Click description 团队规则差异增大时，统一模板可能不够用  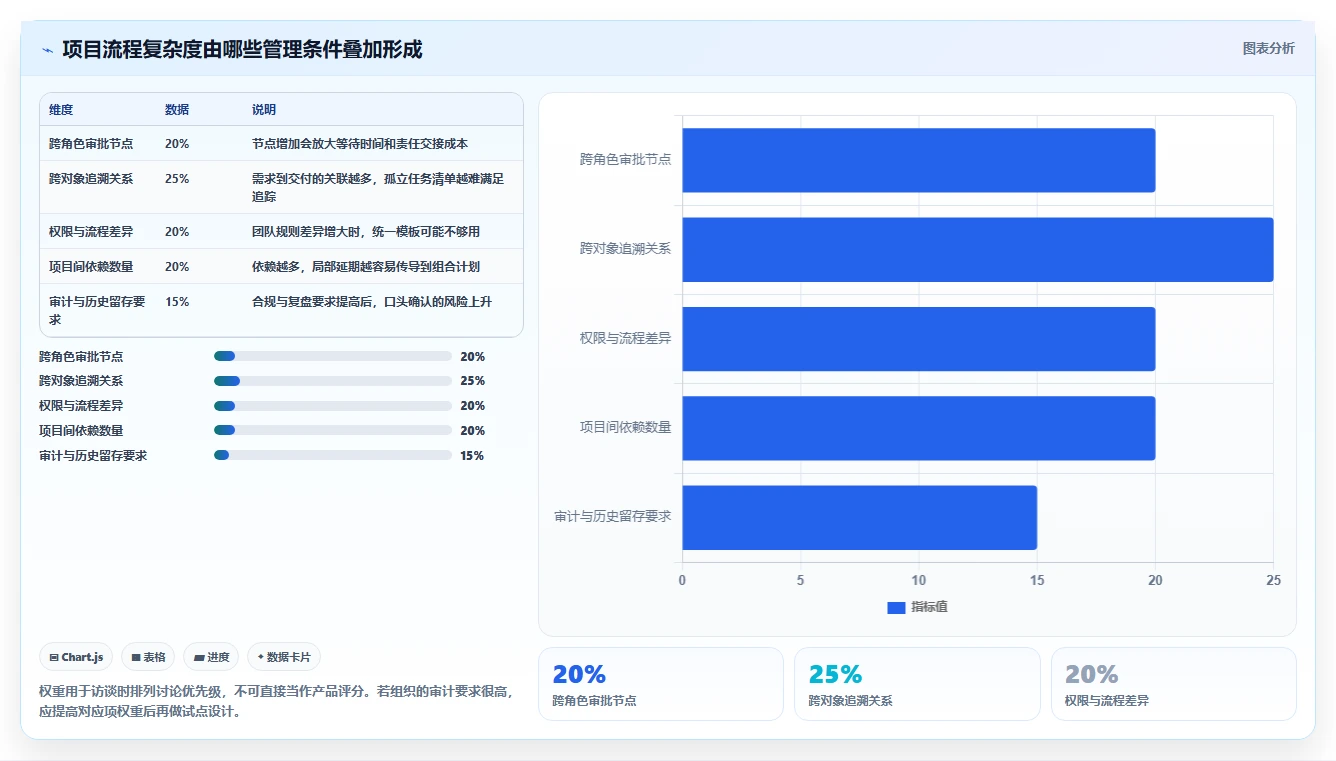pos(366,232)
